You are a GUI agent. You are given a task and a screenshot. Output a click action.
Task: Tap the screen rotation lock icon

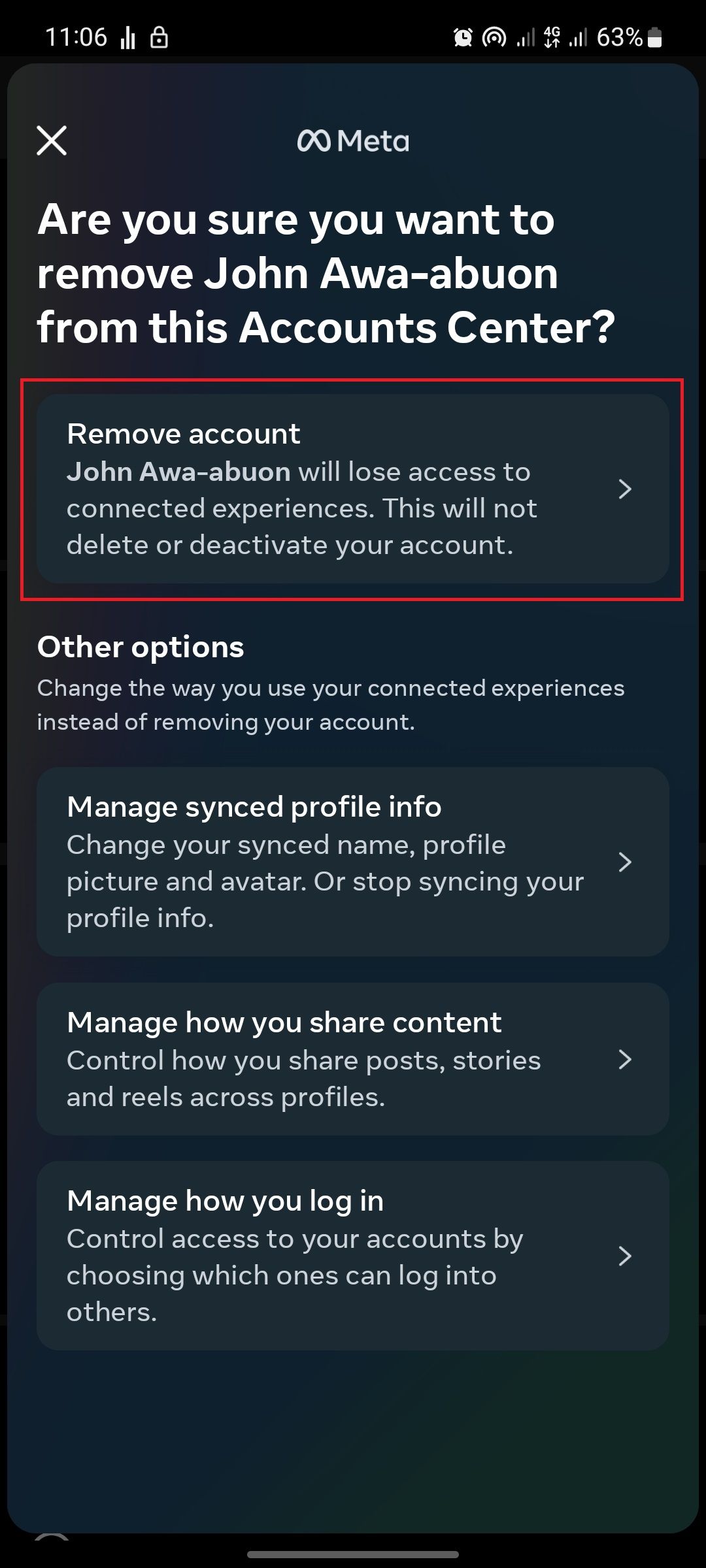pos(159,37)
